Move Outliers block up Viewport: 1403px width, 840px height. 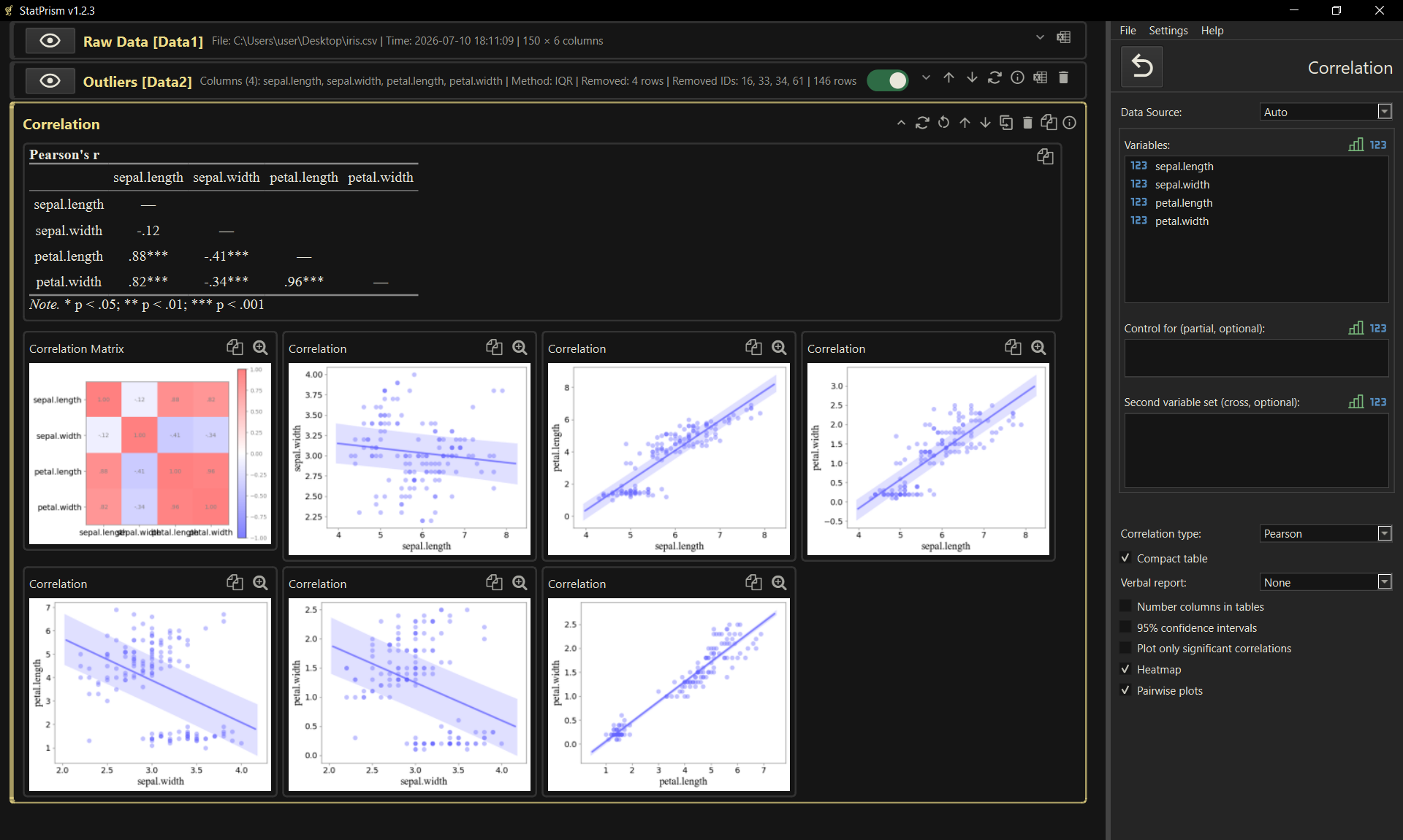[x=948, y=78]
